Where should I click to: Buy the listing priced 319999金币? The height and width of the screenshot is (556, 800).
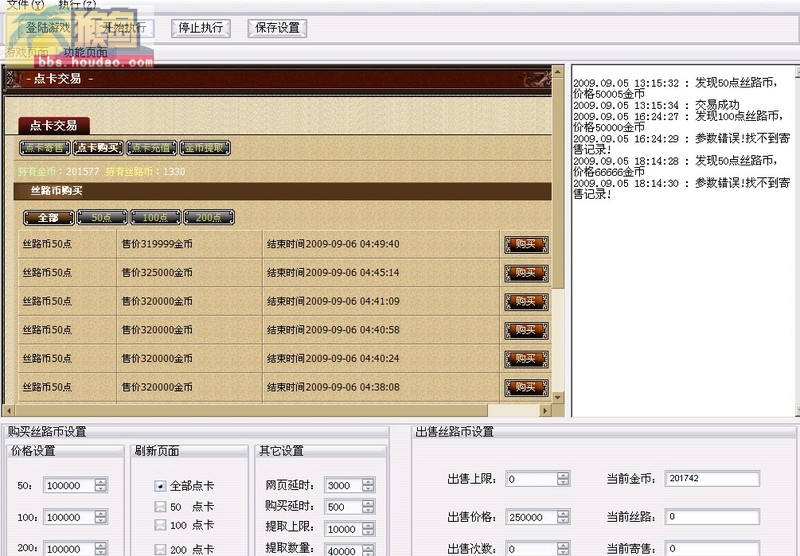pos(526,244)
